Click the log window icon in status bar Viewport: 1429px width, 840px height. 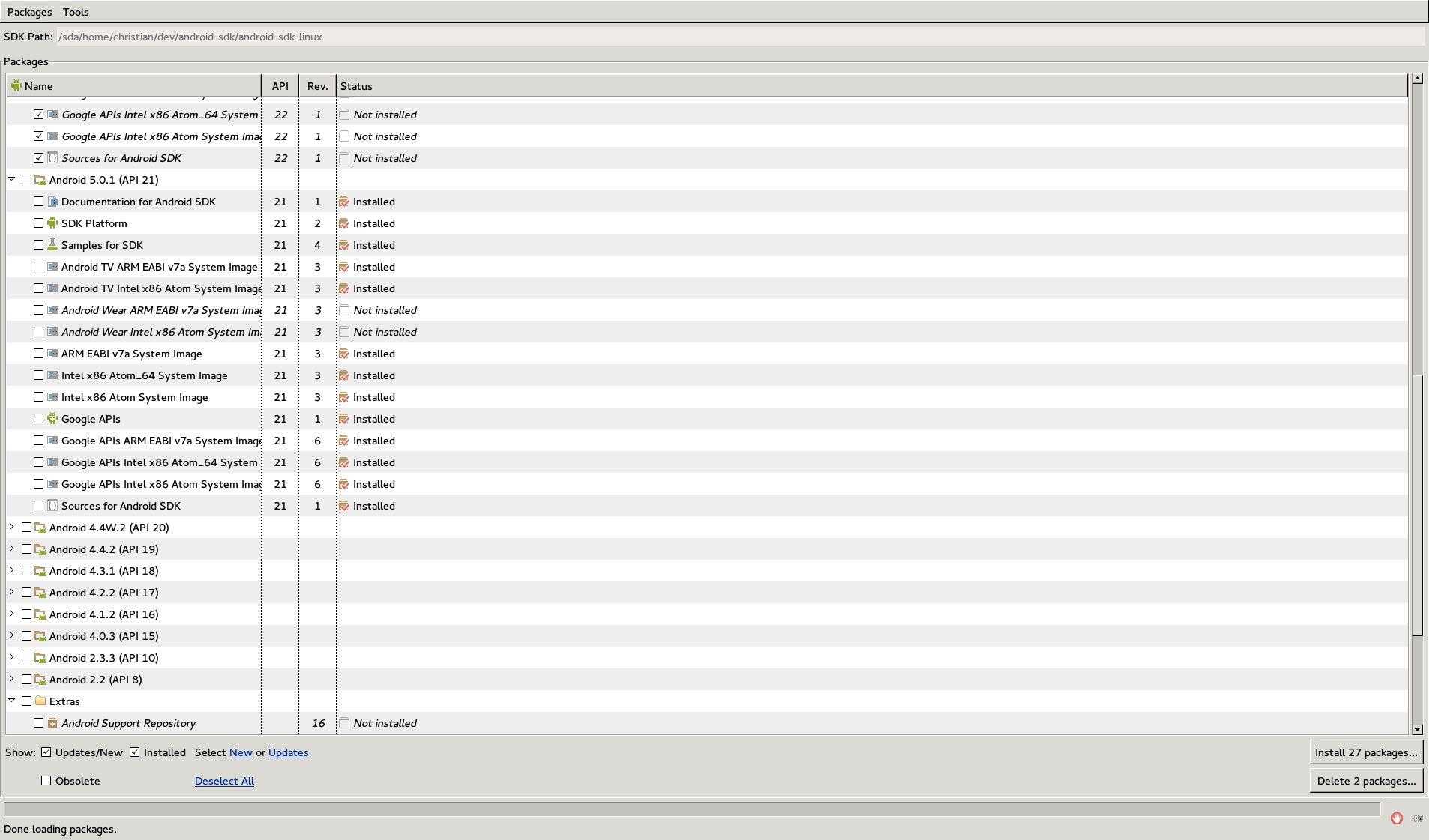pyautogui.click(x=1417, y=818)
